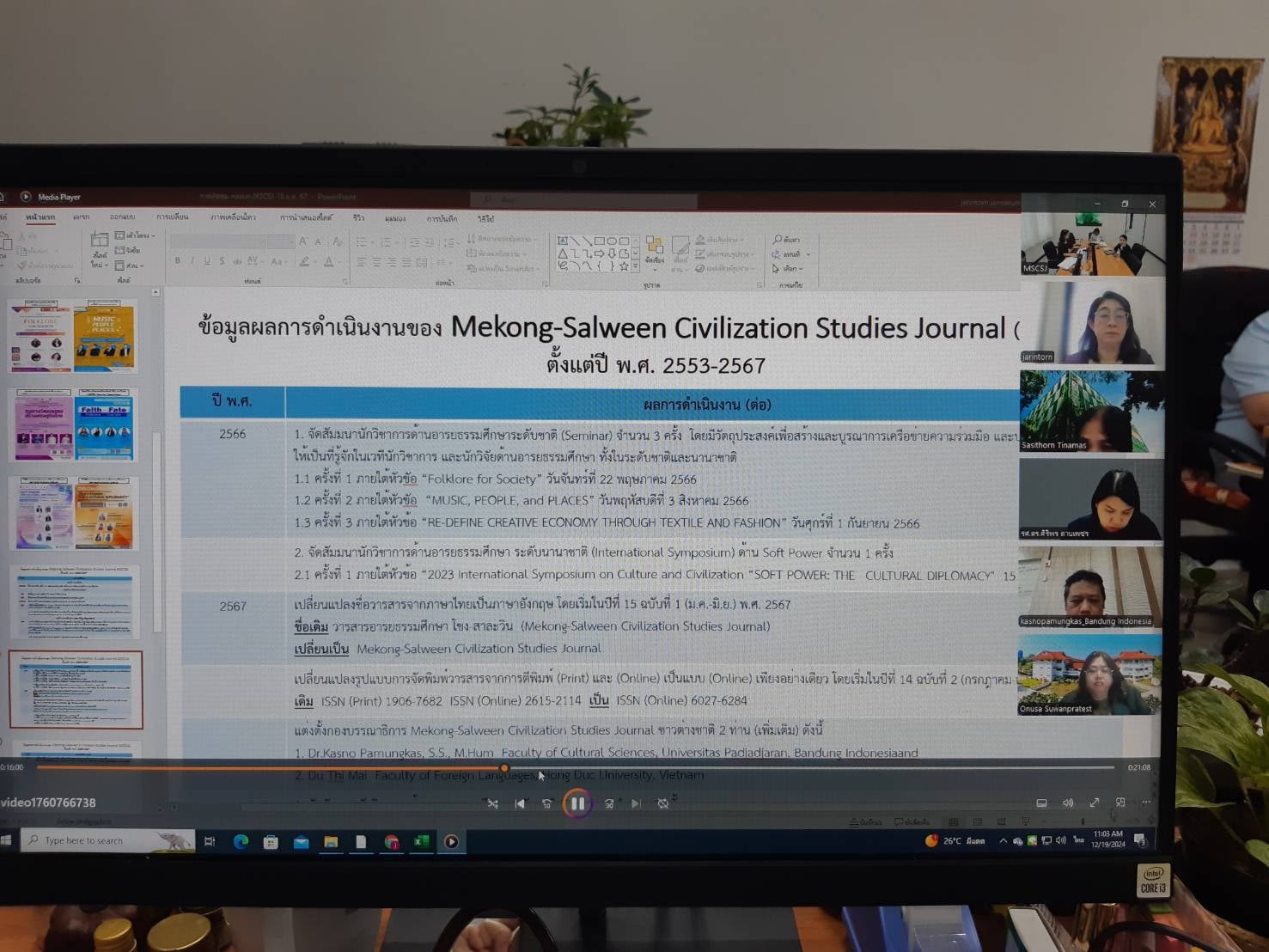Select the Media Player taskbar button
Viewport: 1269px width, 952px height.
point(451,842)
